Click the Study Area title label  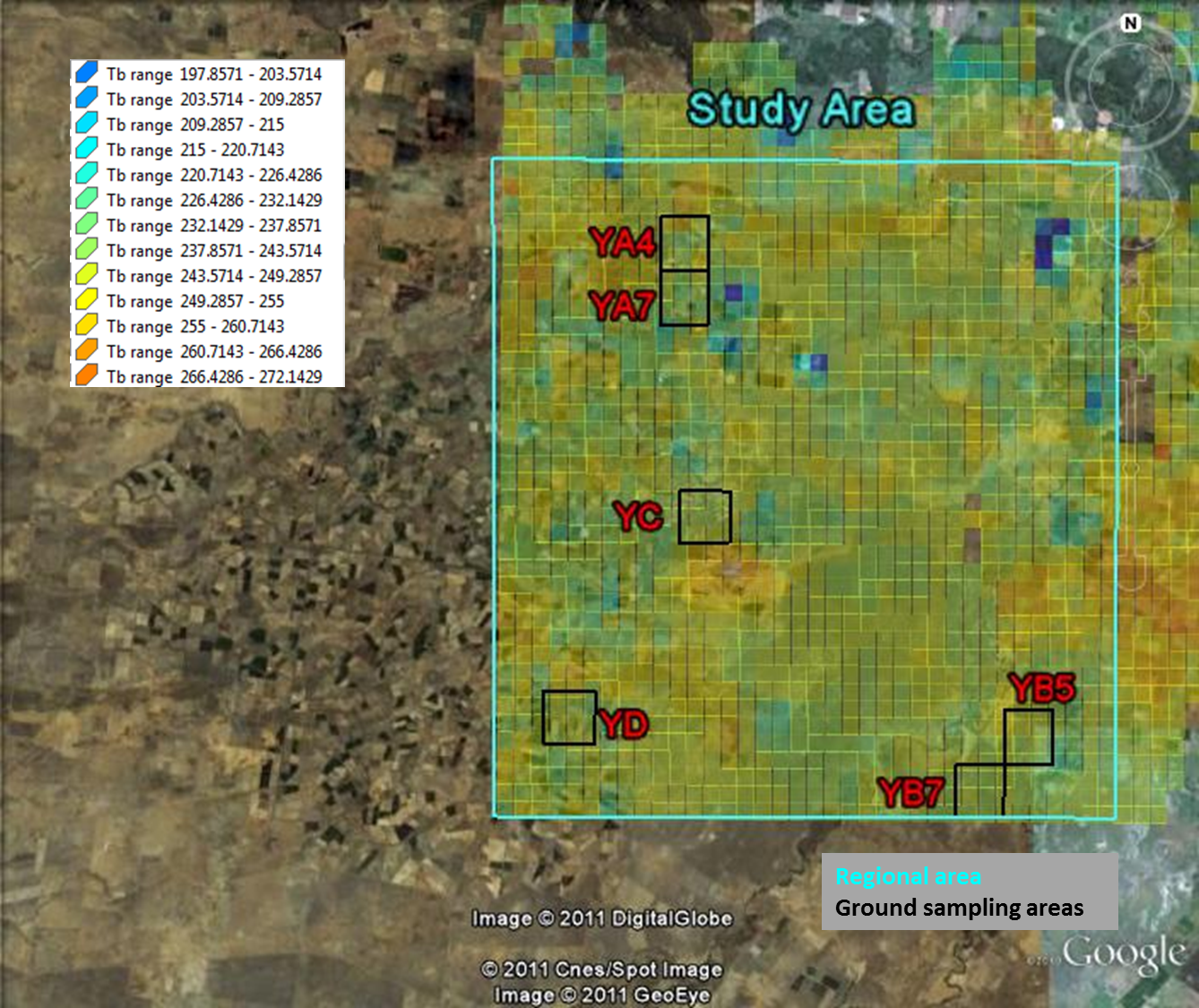(x=800, y=110)
